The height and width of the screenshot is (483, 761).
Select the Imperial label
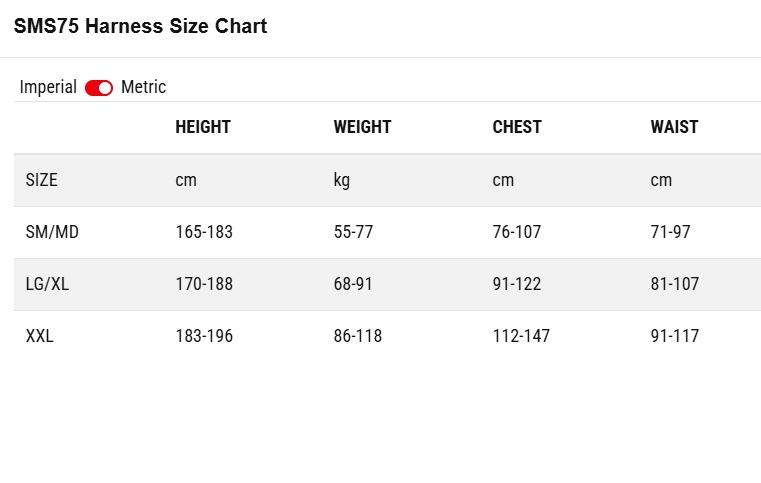tap(48, 87)
